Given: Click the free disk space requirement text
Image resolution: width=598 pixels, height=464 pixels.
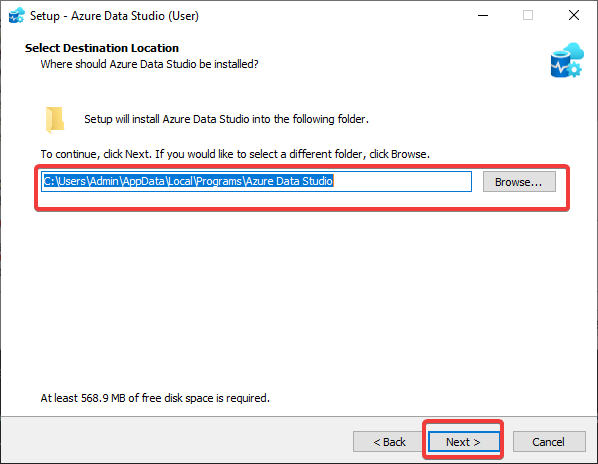Looking at the screenshot, I should (x=155, y=398).
